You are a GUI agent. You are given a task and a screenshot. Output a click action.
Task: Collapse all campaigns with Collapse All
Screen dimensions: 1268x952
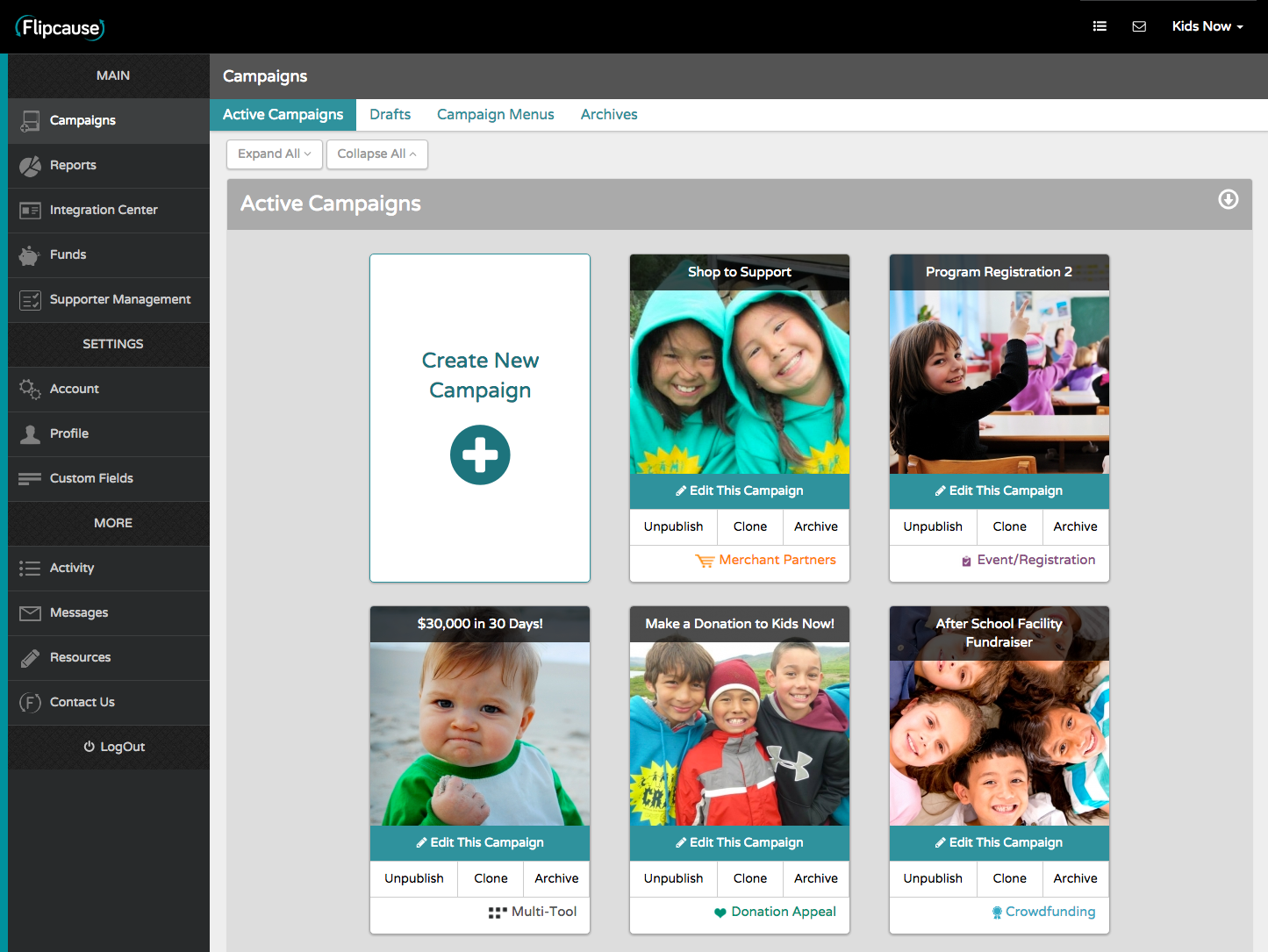376,154
